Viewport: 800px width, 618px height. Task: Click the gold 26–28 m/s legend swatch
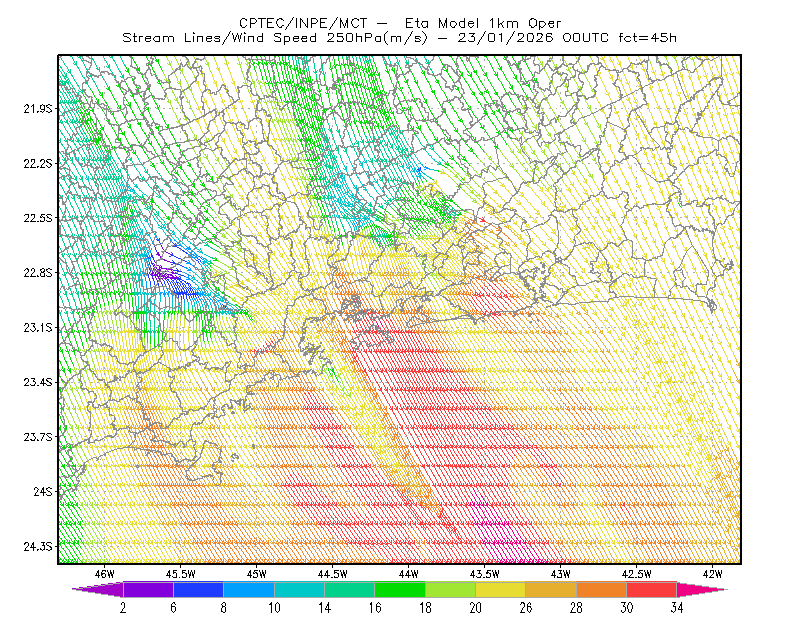click(x=551, y=589)
